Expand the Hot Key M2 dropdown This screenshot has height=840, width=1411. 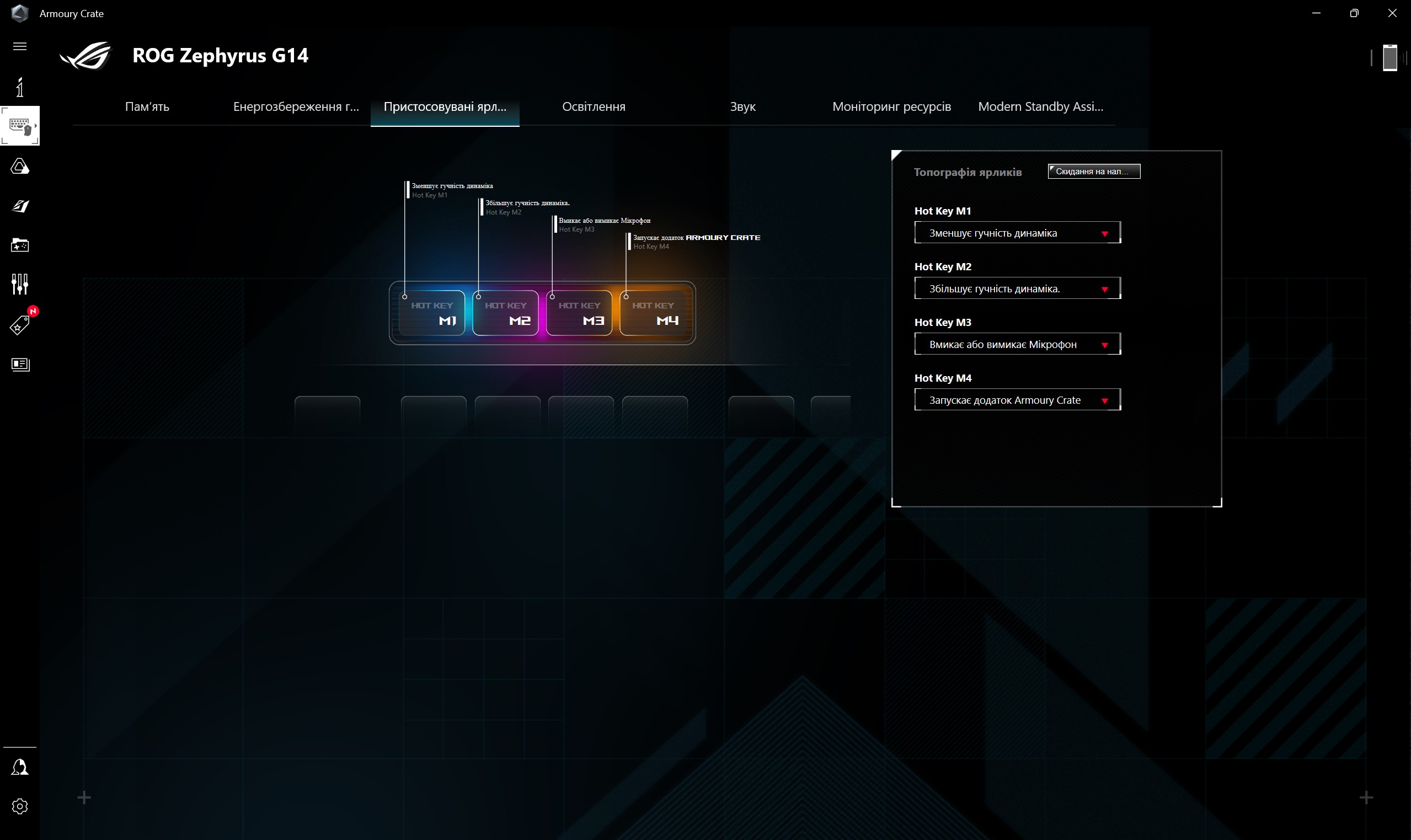click(1017, 288)
